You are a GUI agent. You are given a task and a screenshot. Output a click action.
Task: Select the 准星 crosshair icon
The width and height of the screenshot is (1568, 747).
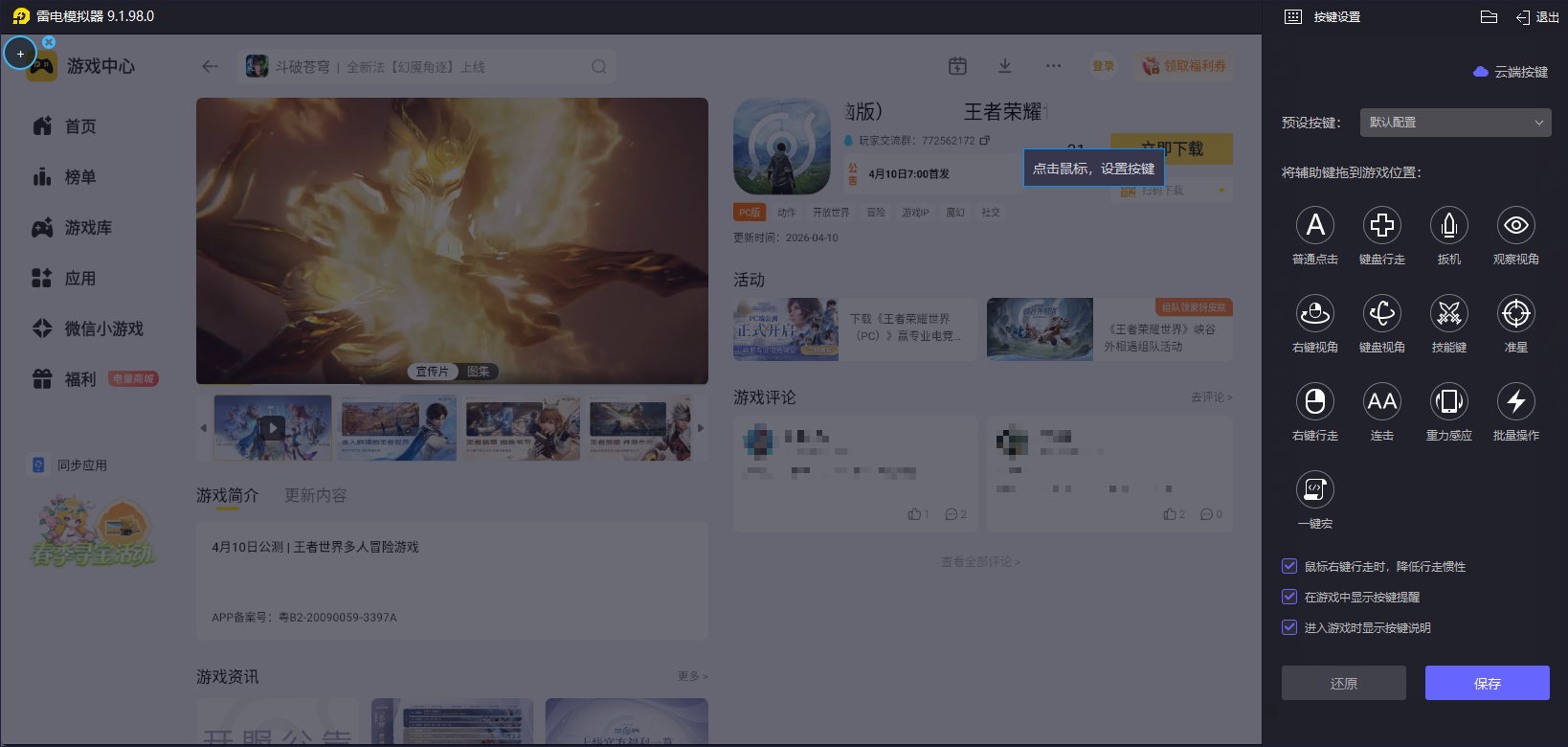click(1516, 313)
